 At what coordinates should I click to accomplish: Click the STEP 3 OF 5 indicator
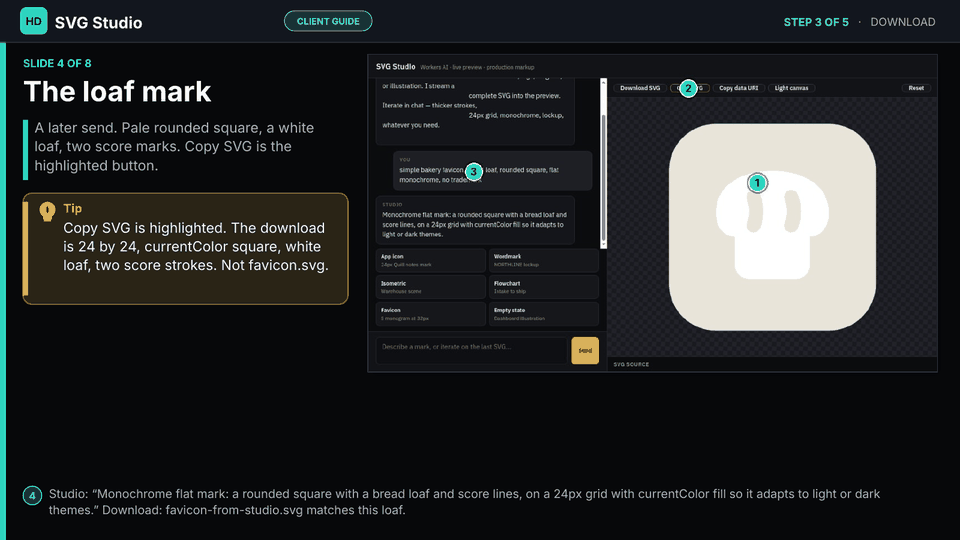click(x=816, y=22)
